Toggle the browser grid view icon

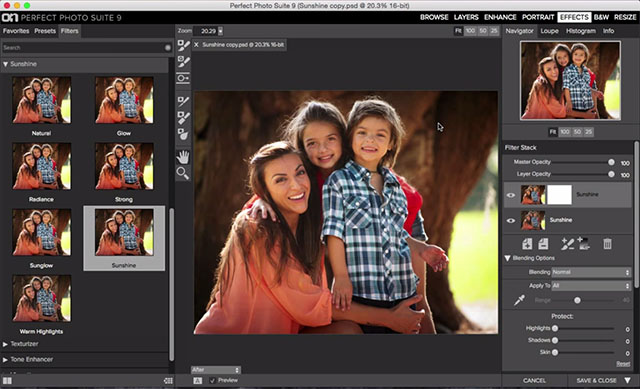click(x=7, y=381)
